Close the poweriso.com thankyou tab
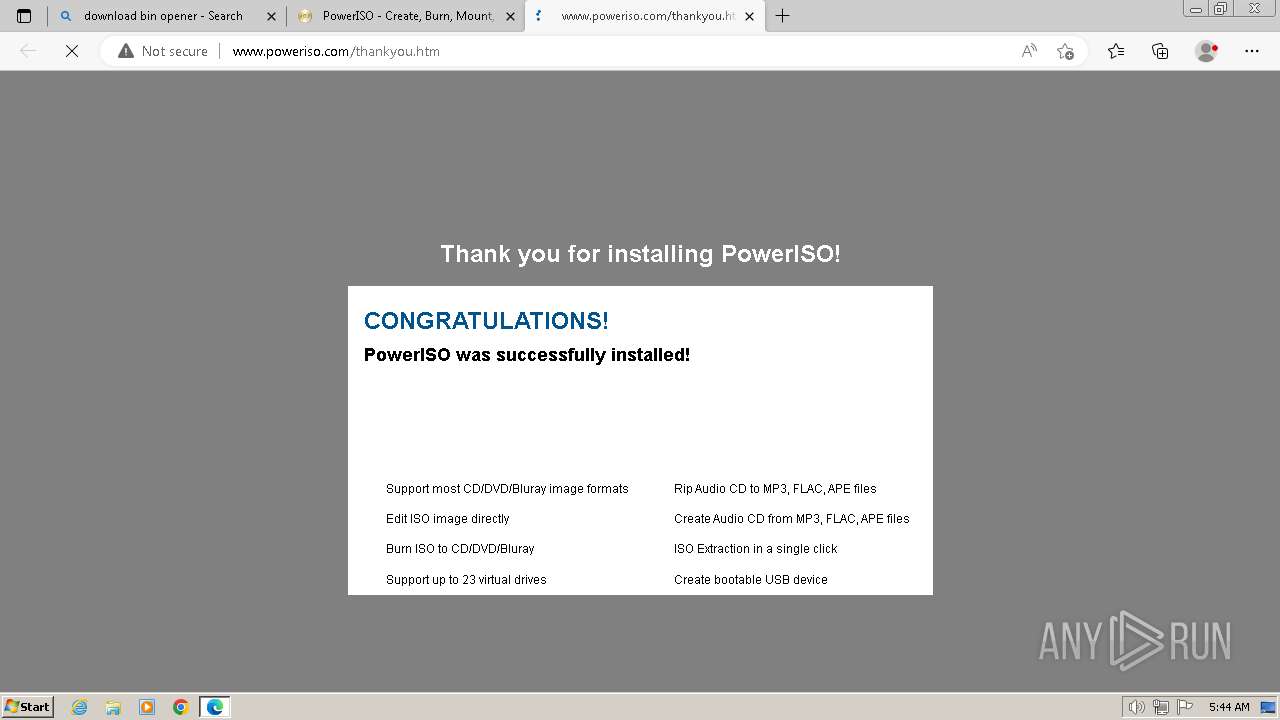This screenshot has width=1280, height=720. point(750,16)
